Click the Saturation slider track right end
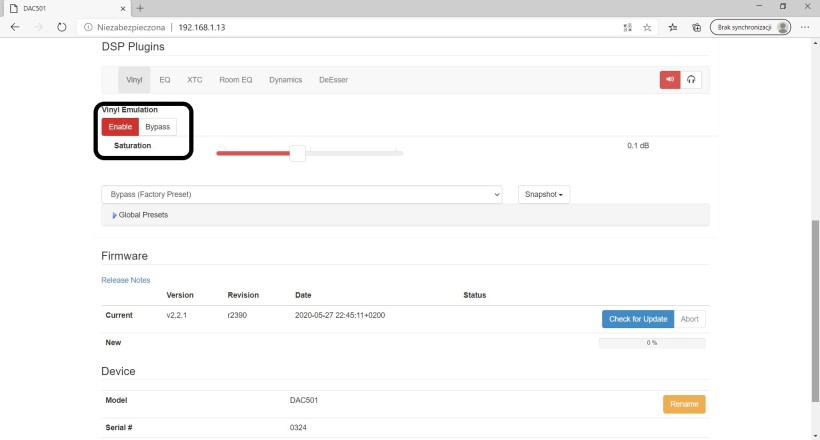 [400, 153]
